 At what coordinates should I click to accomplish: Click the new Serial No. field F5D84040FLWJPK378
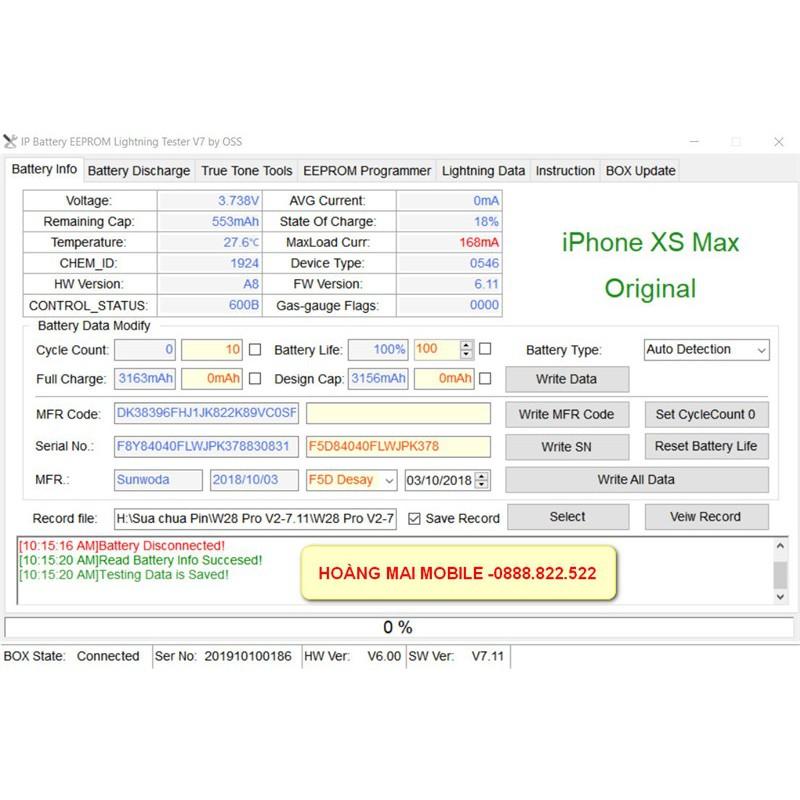398,446
